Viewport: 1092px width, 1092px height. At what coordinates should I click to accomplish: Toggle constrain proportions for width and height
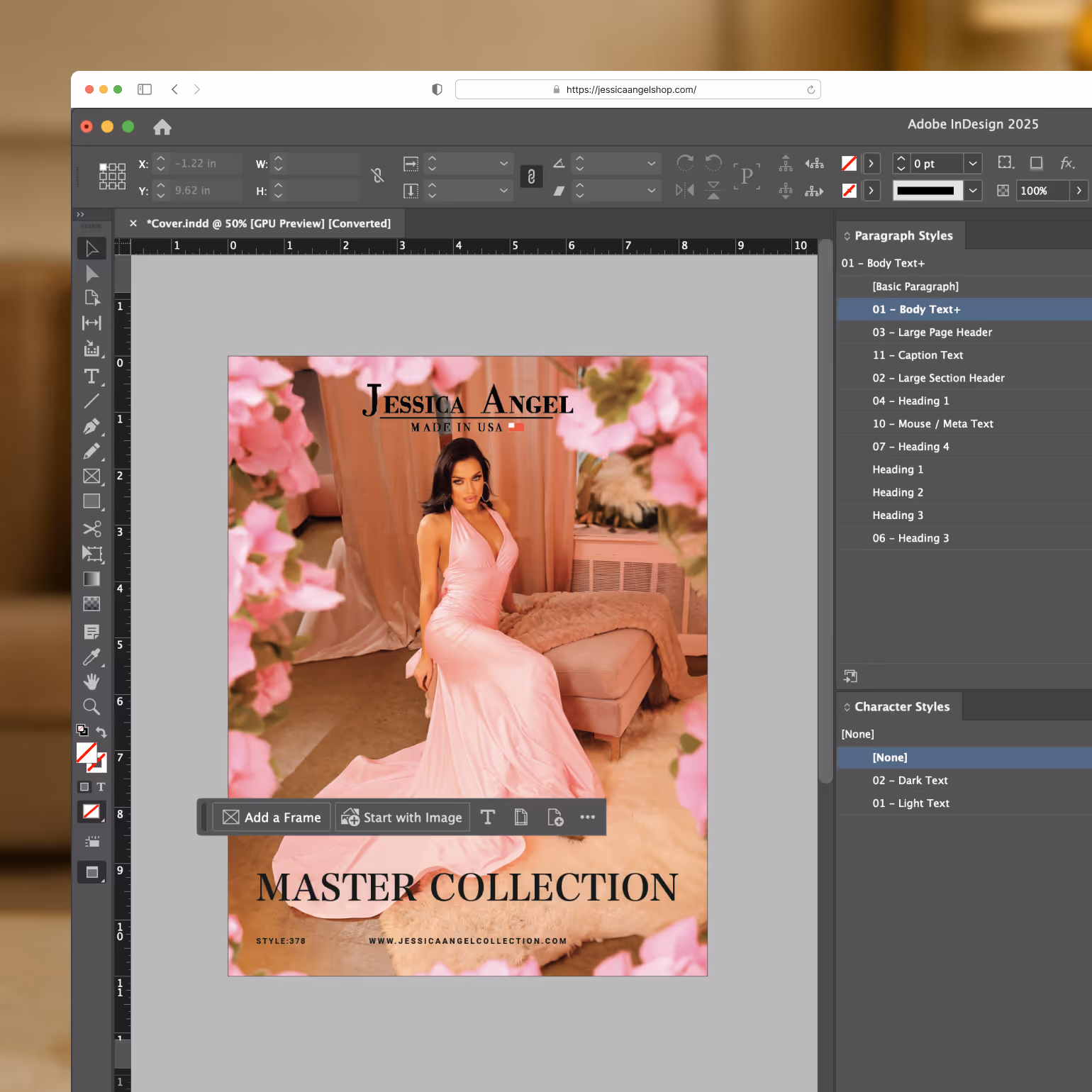point(377,176)
